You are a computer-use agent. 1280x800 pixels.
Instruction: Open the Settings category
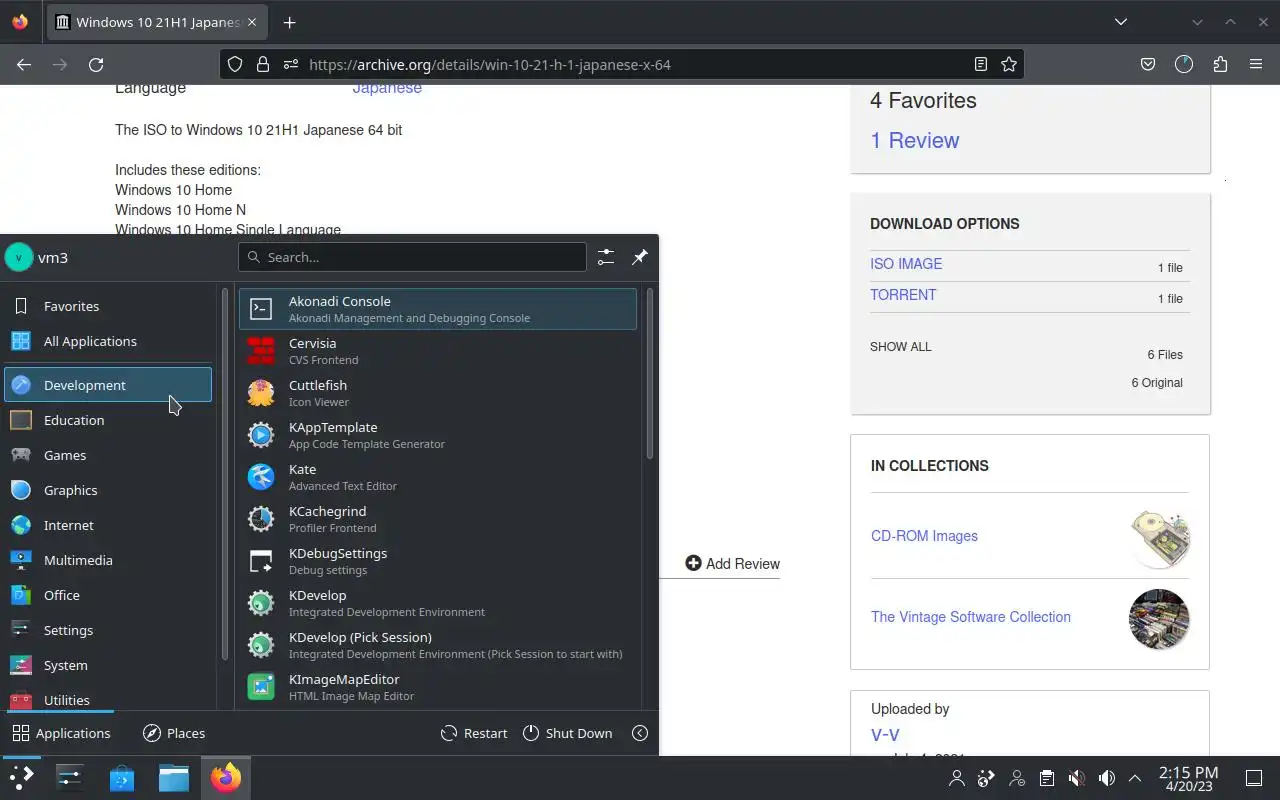click(x=108, y=630)
